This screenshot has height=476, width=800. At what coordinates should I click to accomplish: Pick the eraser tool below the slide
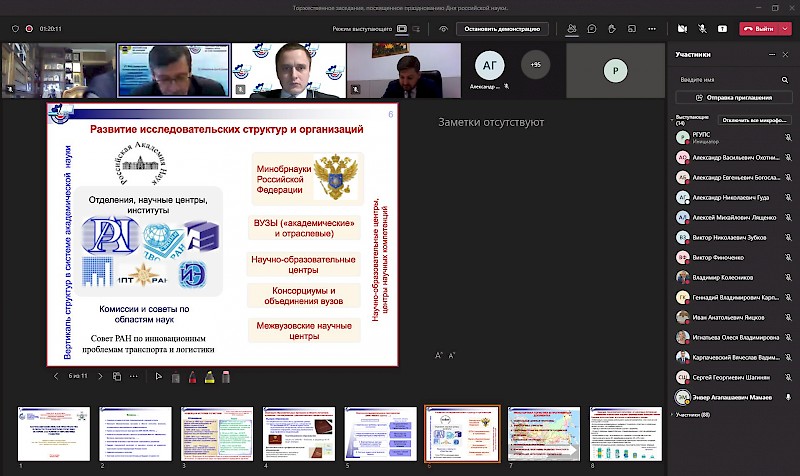(x=226, y=377)
